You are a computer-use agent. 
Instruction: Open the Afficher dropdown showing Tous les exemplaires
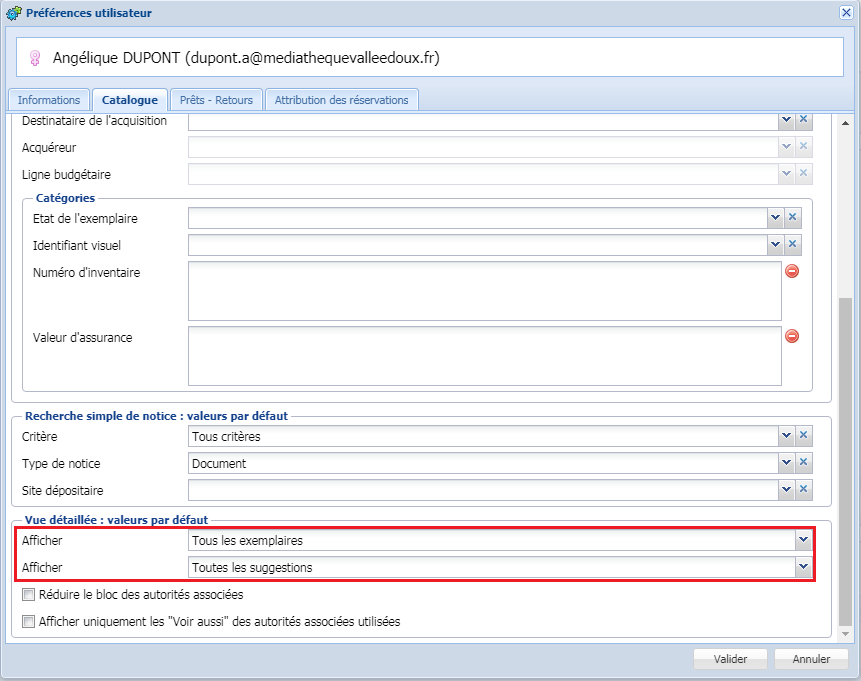point(802,539)
